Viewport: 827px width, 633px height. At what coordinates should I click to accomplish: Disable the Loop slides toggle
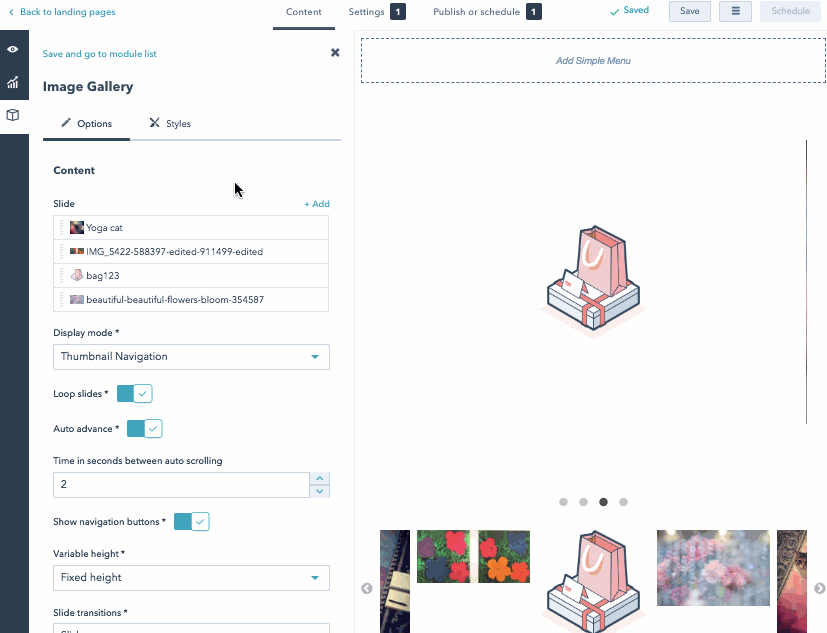[x=134, y=394]
